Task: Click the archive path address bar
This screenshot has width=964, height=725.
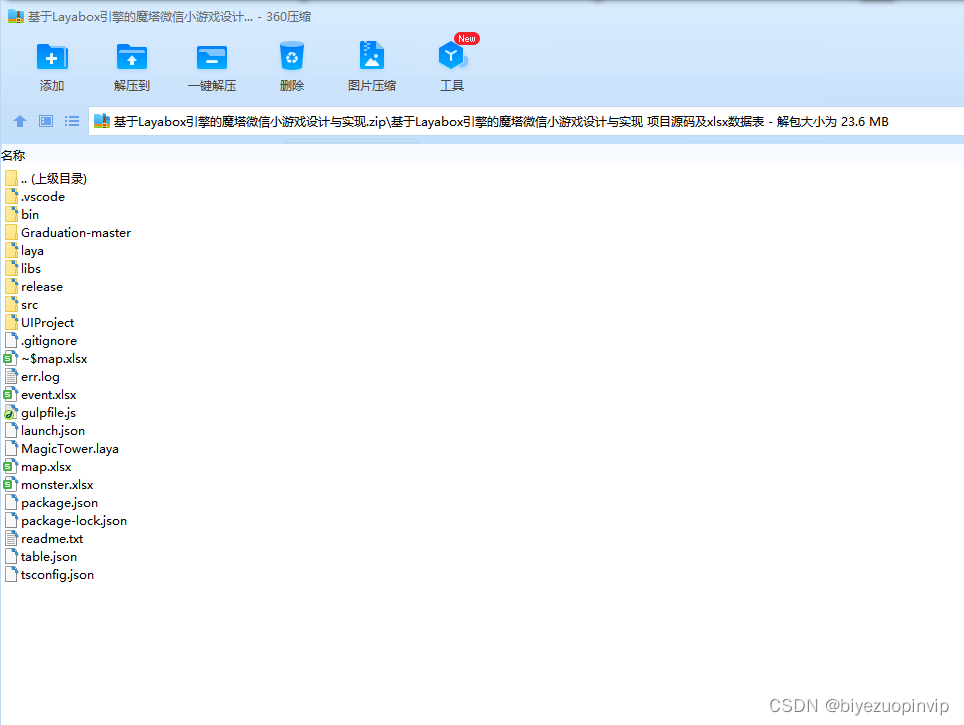Action: tap(526, 122)
